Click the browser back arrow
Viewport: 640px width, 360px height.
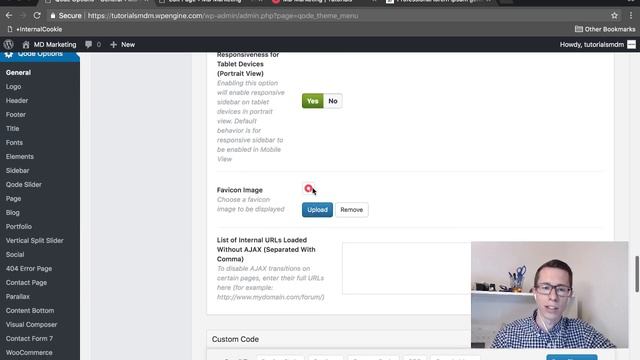pos(9,16)
